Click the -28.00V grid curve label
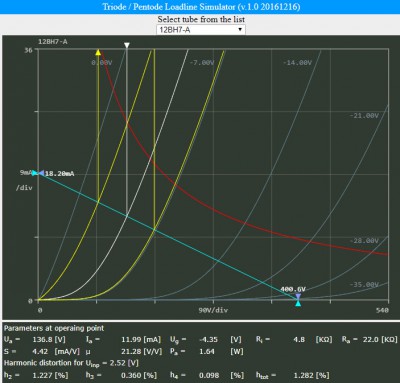 pyautogui.click(x=364, y=241)
